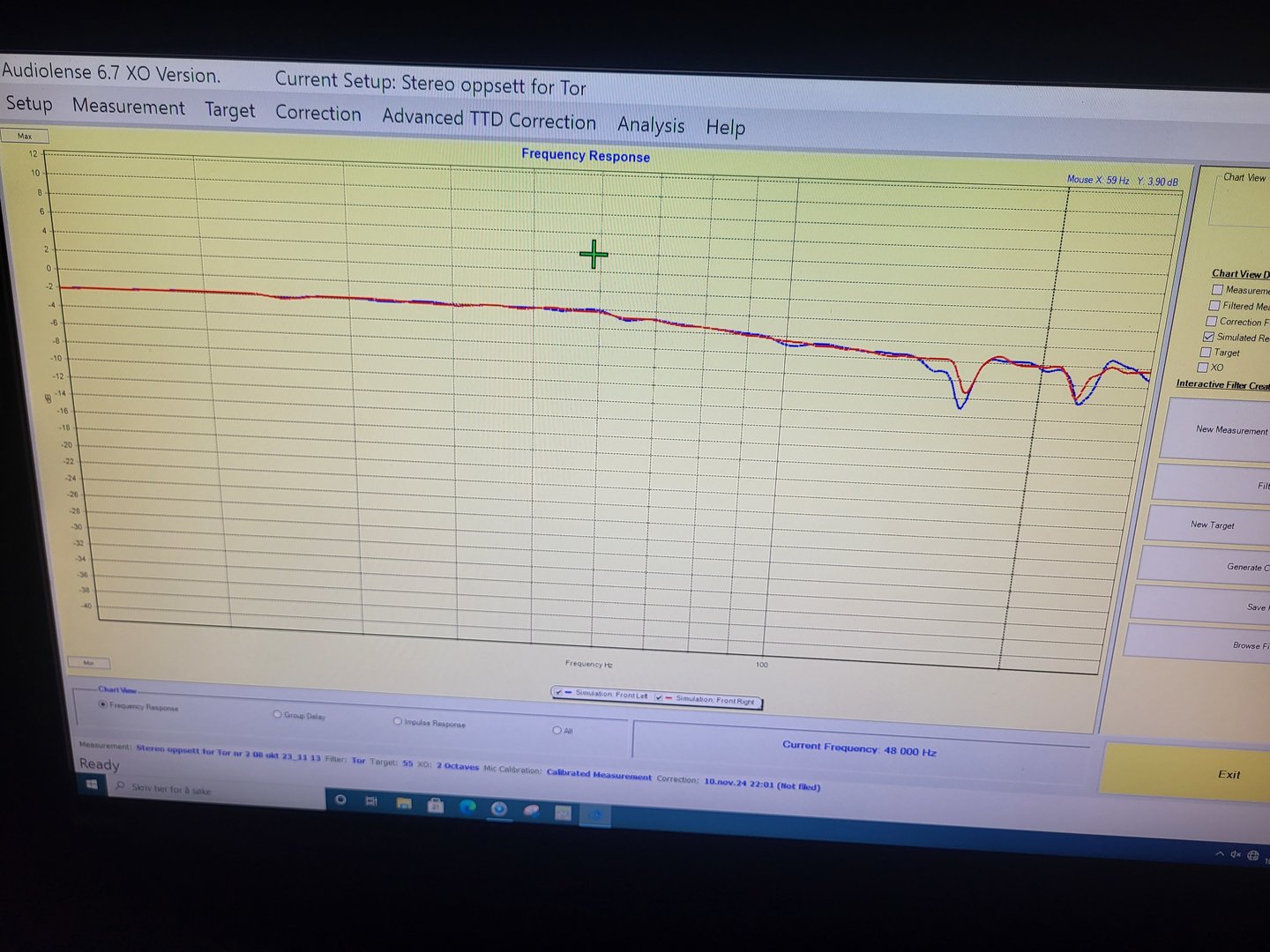
Task: Enable the Measurement chart view checkbox
Action: click(1217, 289)
